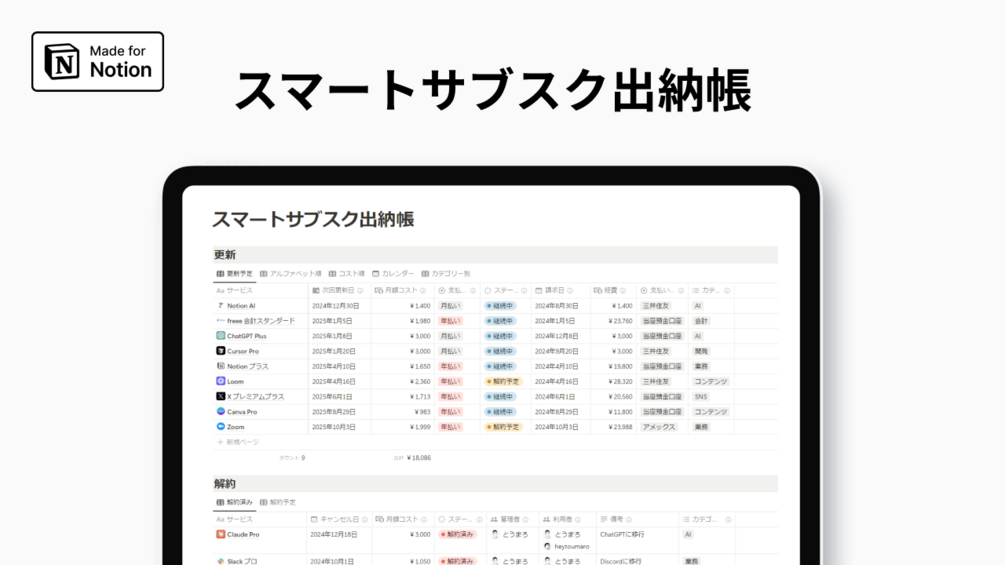Open 開発 category tag in Cursor Pro row

[x=701, y=351]
